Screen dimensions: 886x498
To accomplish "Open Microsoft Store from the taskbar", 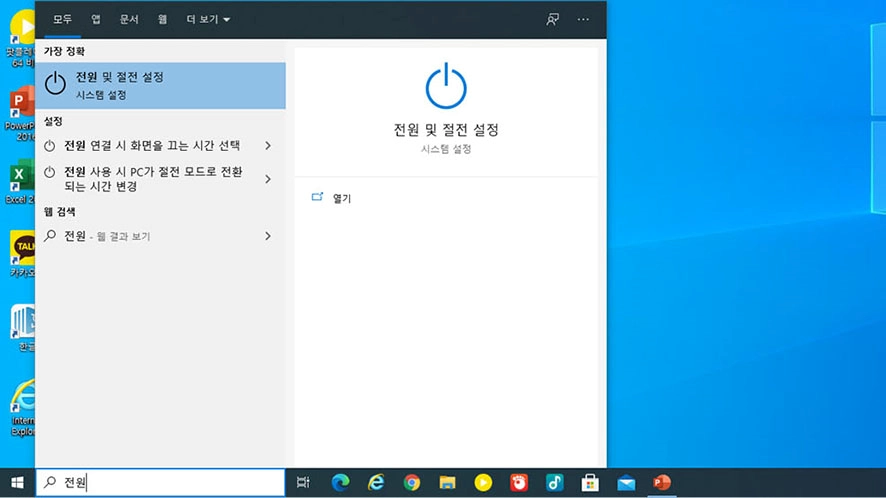I will click(x=590, y=483).
